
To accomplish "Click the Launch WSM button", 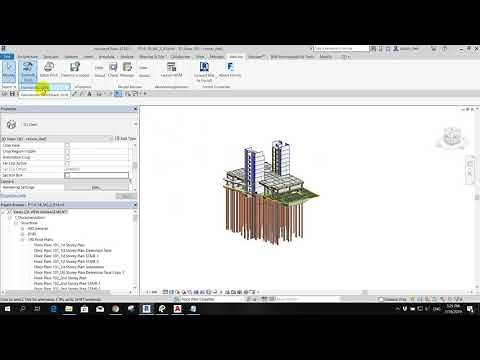I will (171, 70).
